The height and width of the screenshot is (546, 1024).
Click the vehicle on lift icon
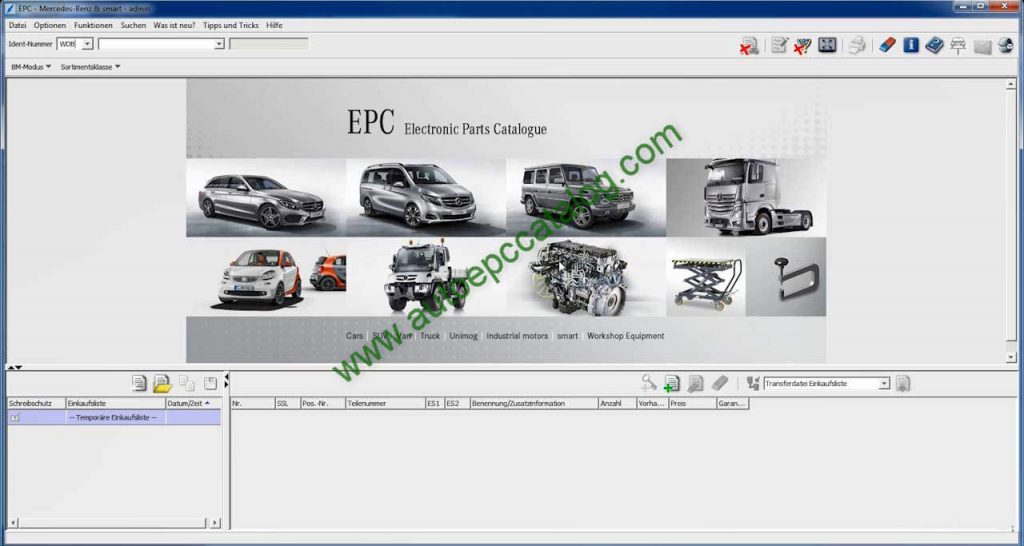coord(958,45)
